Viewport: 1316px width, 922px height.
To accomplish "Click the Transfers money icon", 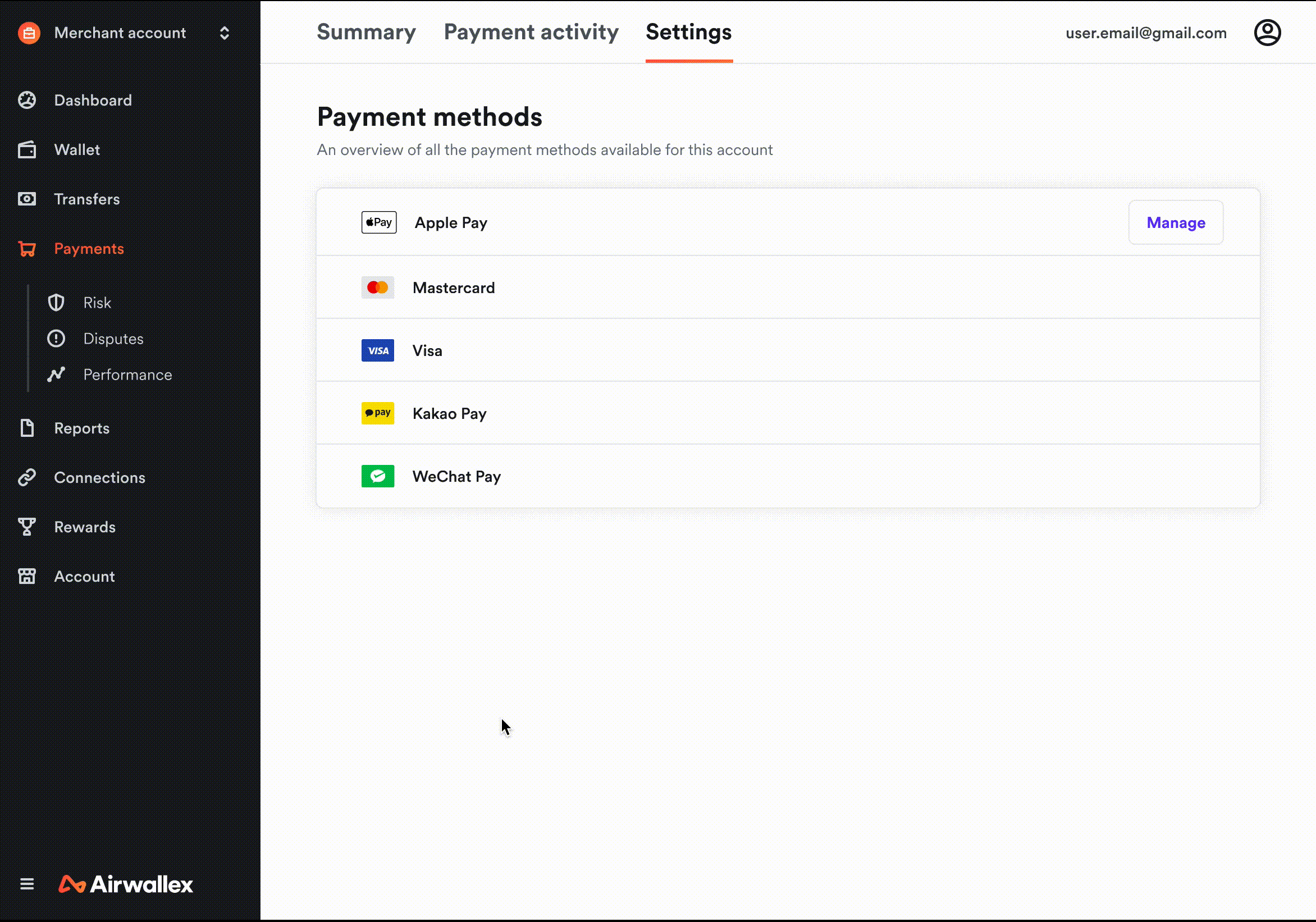I will pos(27,199).
